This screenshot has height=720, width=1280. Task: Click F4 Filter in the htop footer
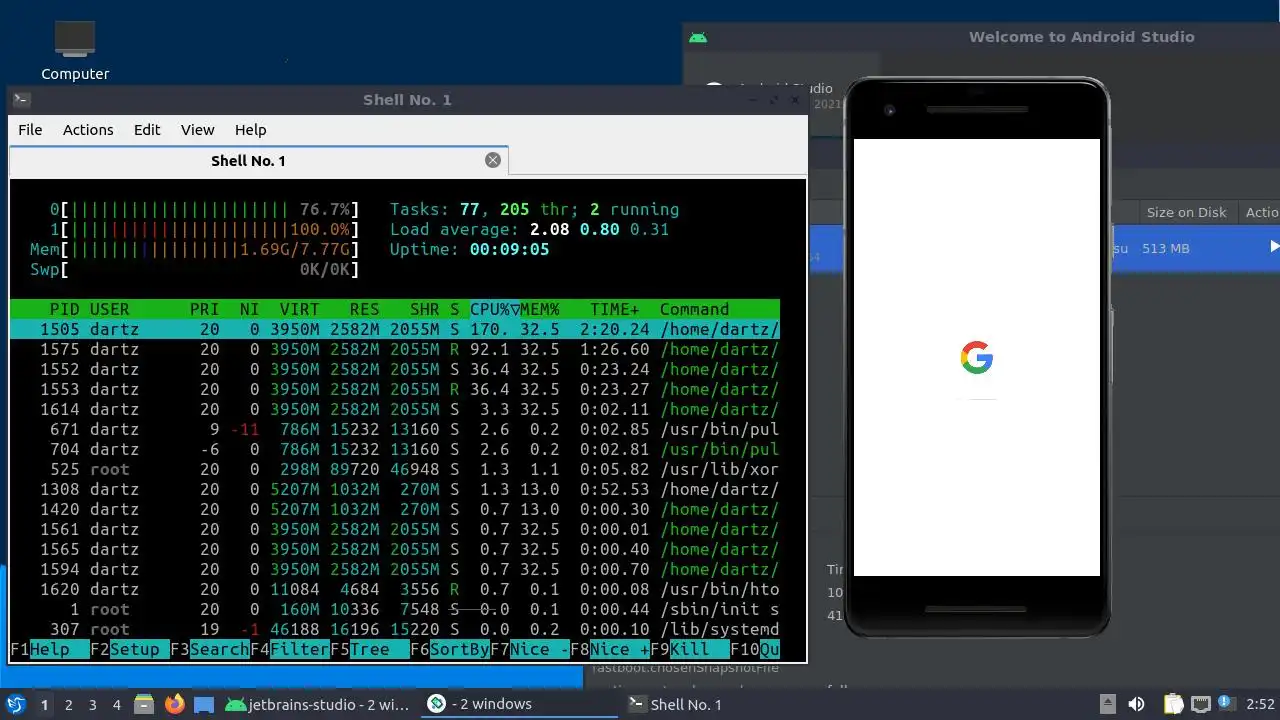(290, 649)
